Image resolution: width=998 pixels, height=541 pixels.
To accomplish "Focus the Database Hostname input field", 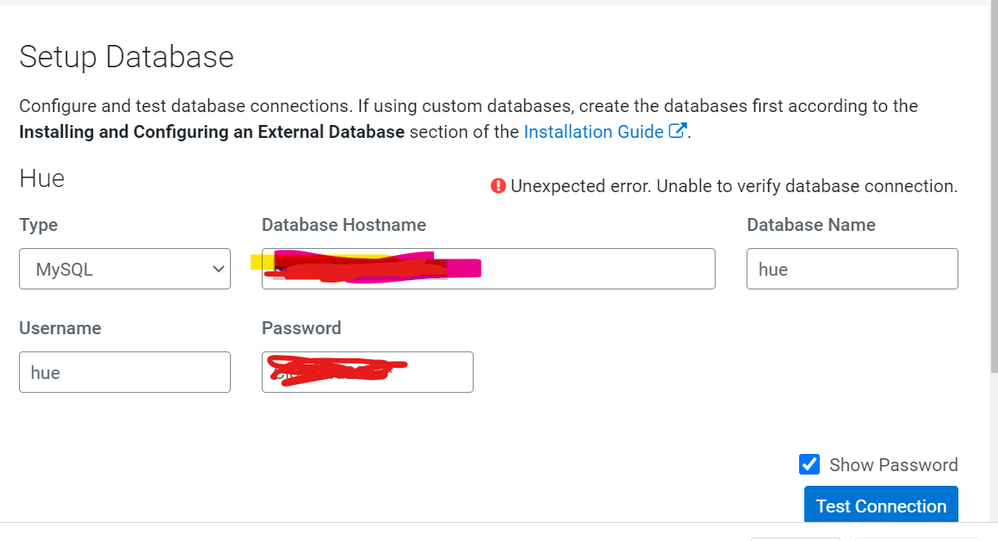I will point(488,269).
